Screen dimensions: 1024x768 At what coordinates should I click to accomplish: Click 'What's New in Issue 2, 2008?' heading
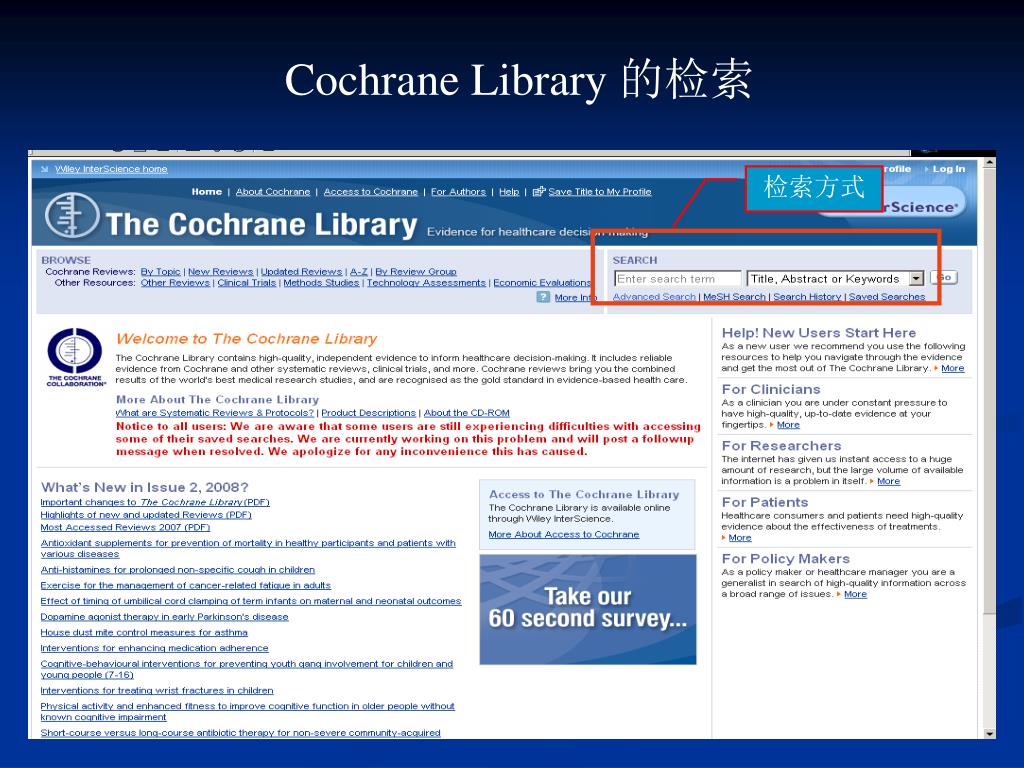(144, 487)
